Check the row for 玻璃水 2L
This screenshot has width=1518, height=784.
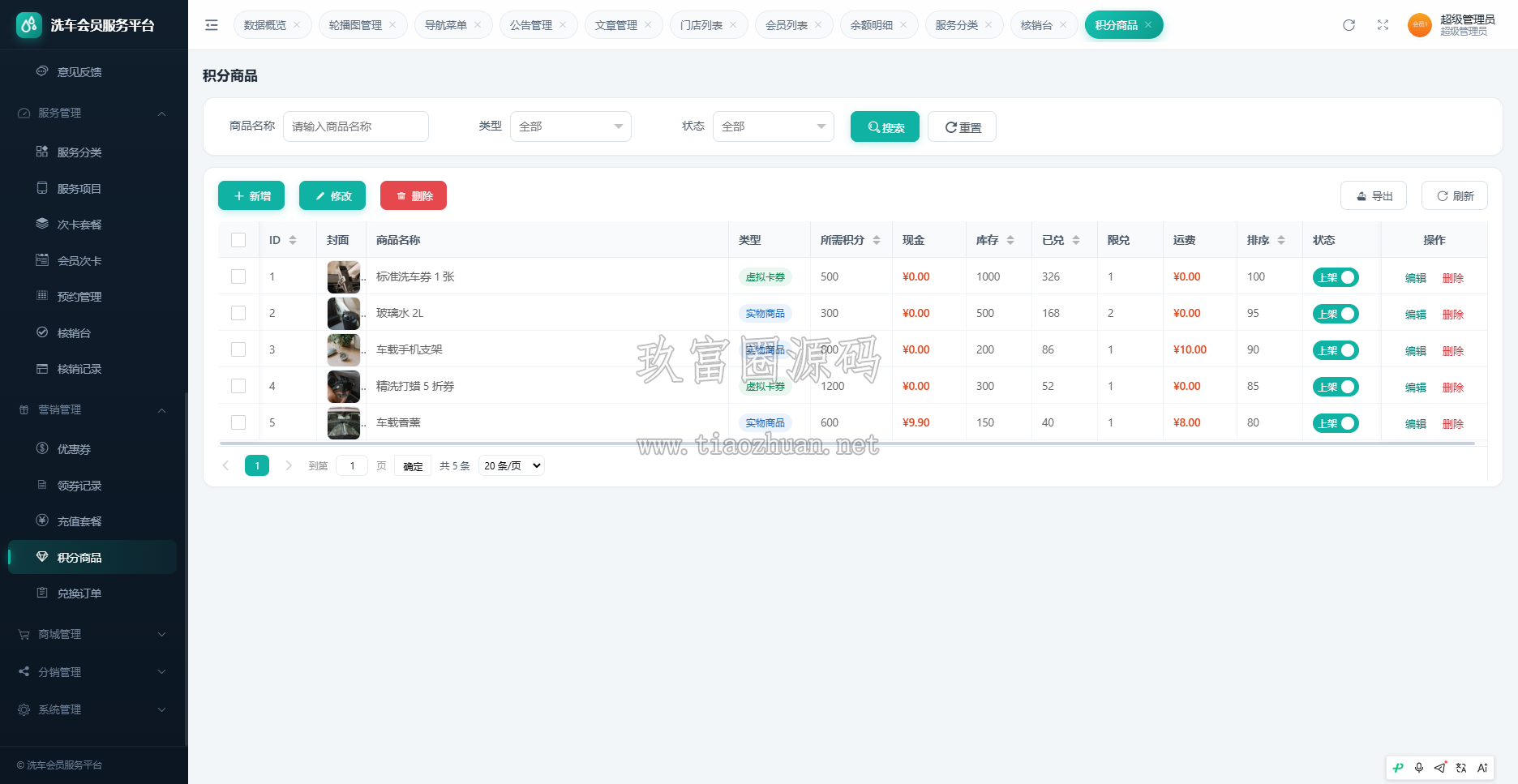238,313
